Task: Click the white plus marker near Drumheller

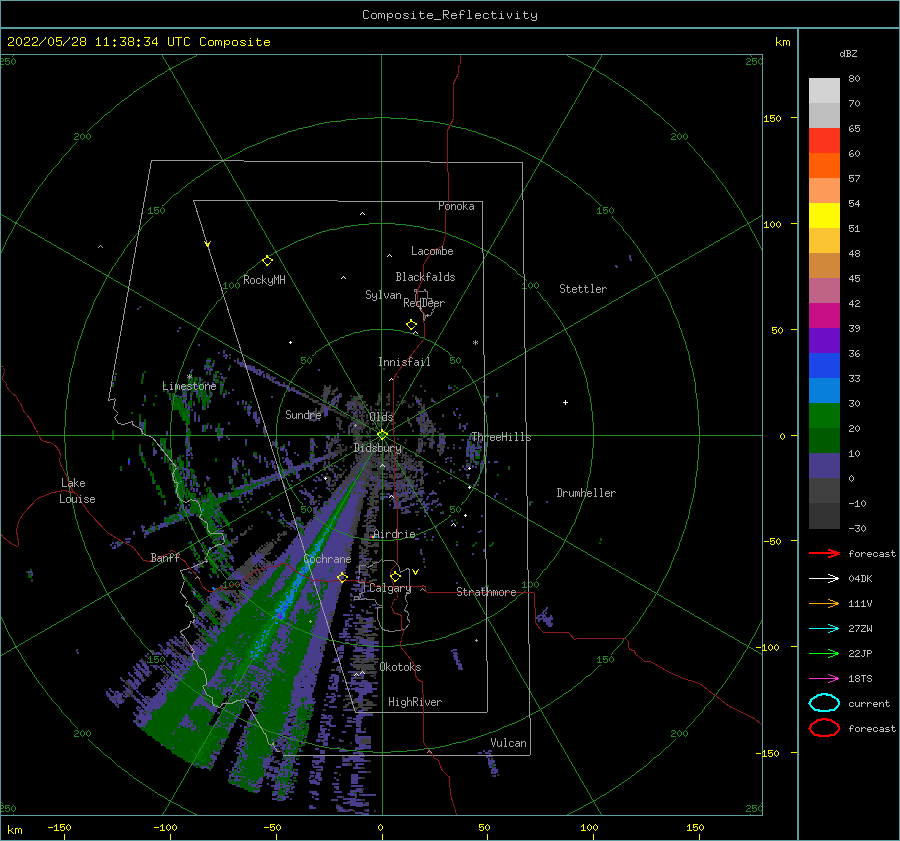Action: point(565,402)
